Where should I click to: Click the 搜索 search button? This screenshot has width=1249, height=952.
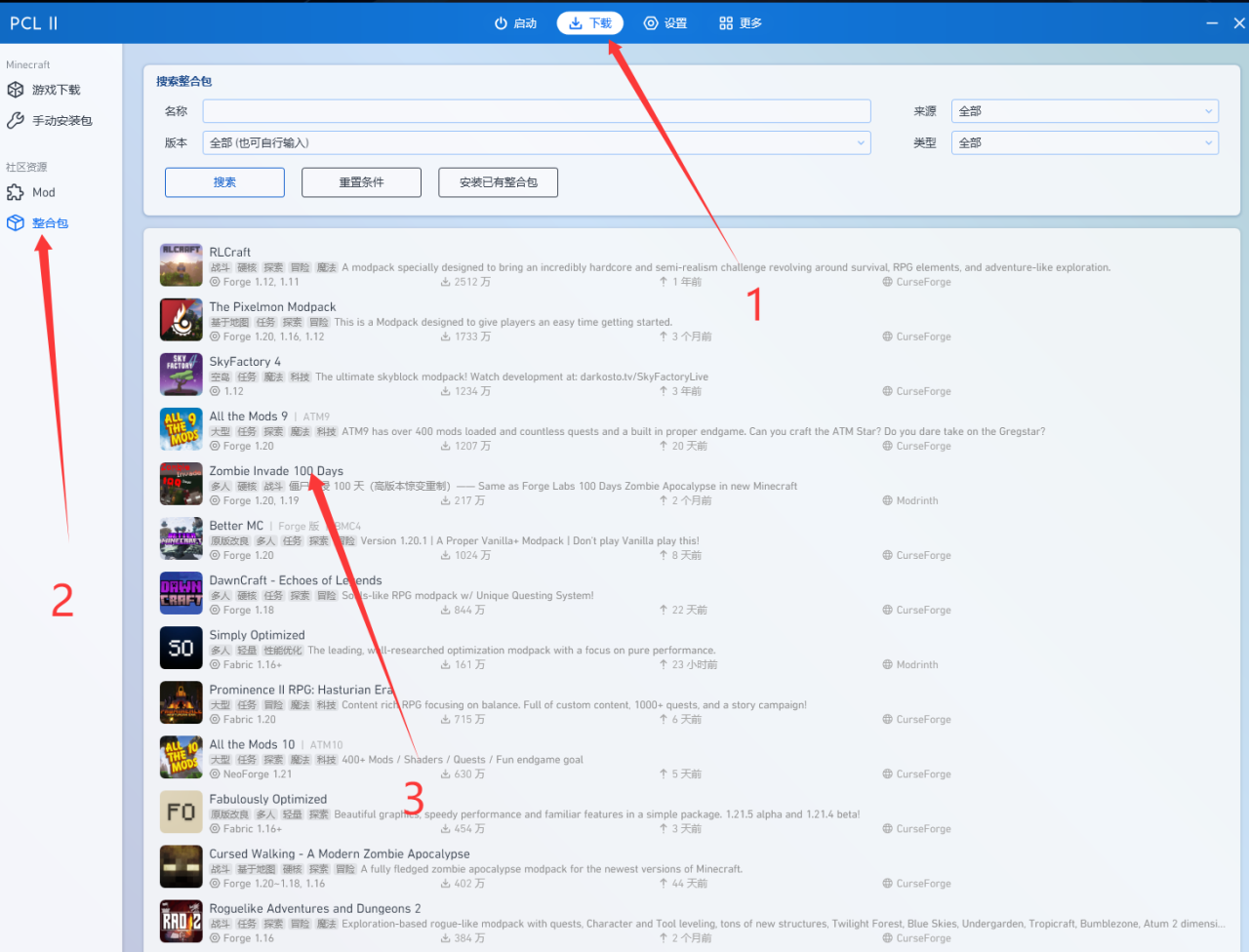[224, 182]
